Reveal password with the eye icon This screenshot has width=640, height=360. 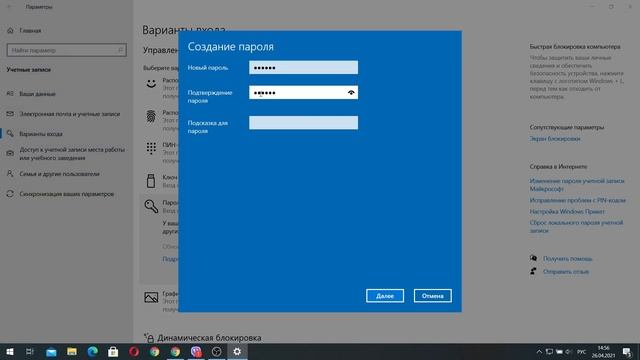[351, 93]
